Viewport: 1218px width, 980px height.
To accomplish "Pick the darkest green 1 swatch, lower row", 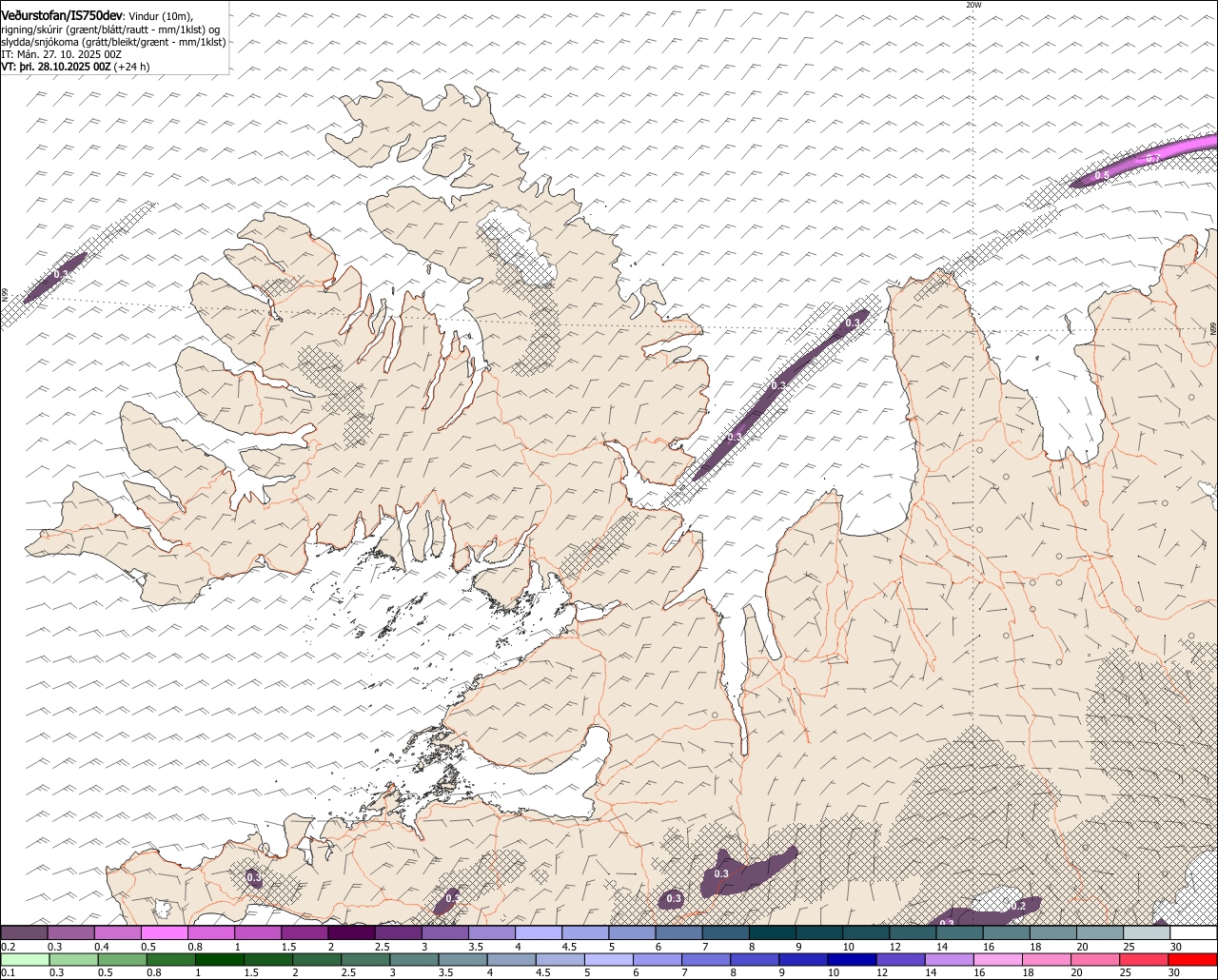I will click(x=219, y=959).
